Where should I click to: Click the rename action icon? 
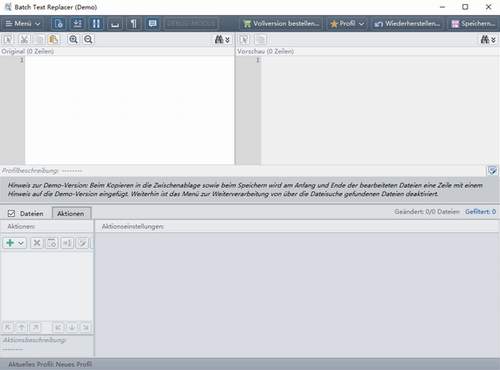(x=67, y=243)
